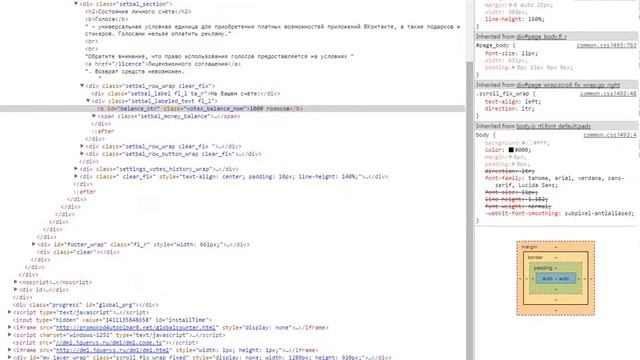This screenshot has width=640, height=360.
Task: Select the hidden input installTime row
Action: (x=112, y=320)
